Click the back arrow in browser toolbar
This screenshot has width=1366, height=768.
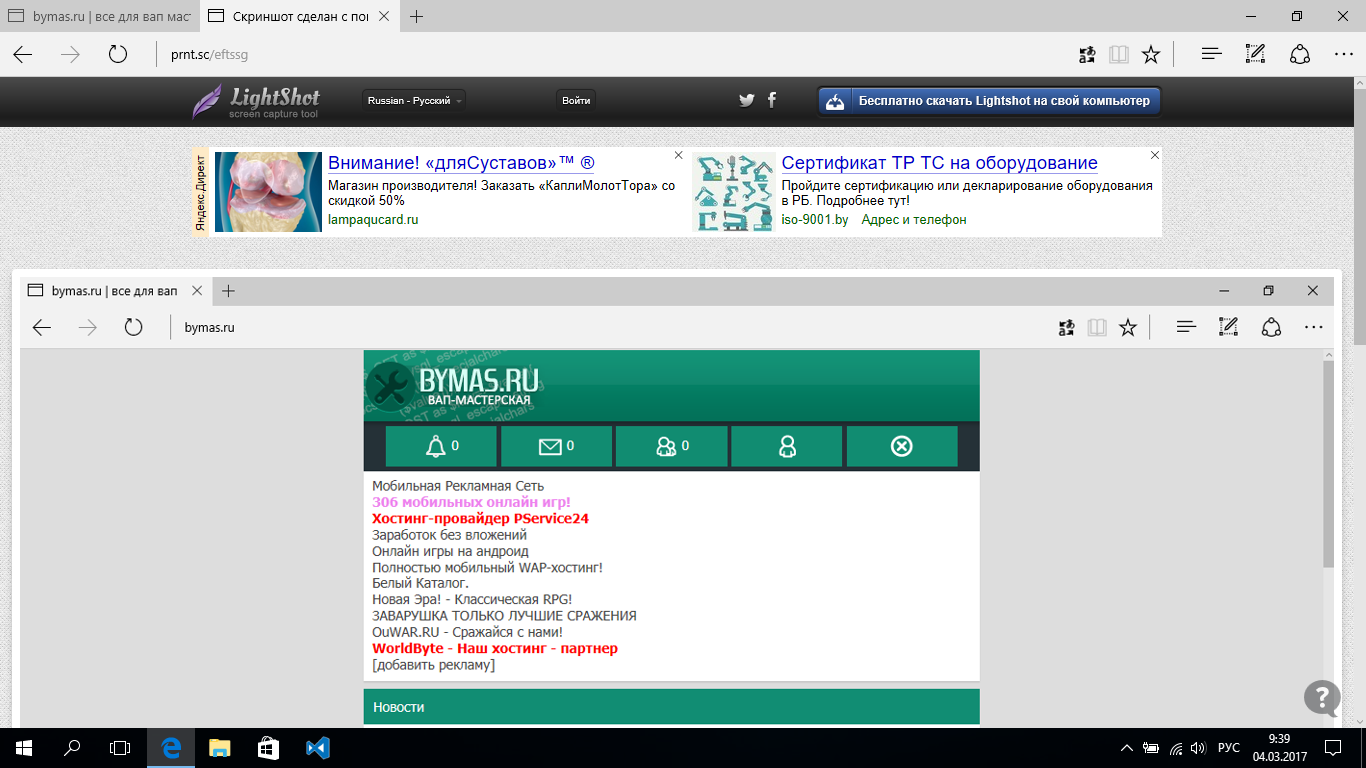pos(23,55)
